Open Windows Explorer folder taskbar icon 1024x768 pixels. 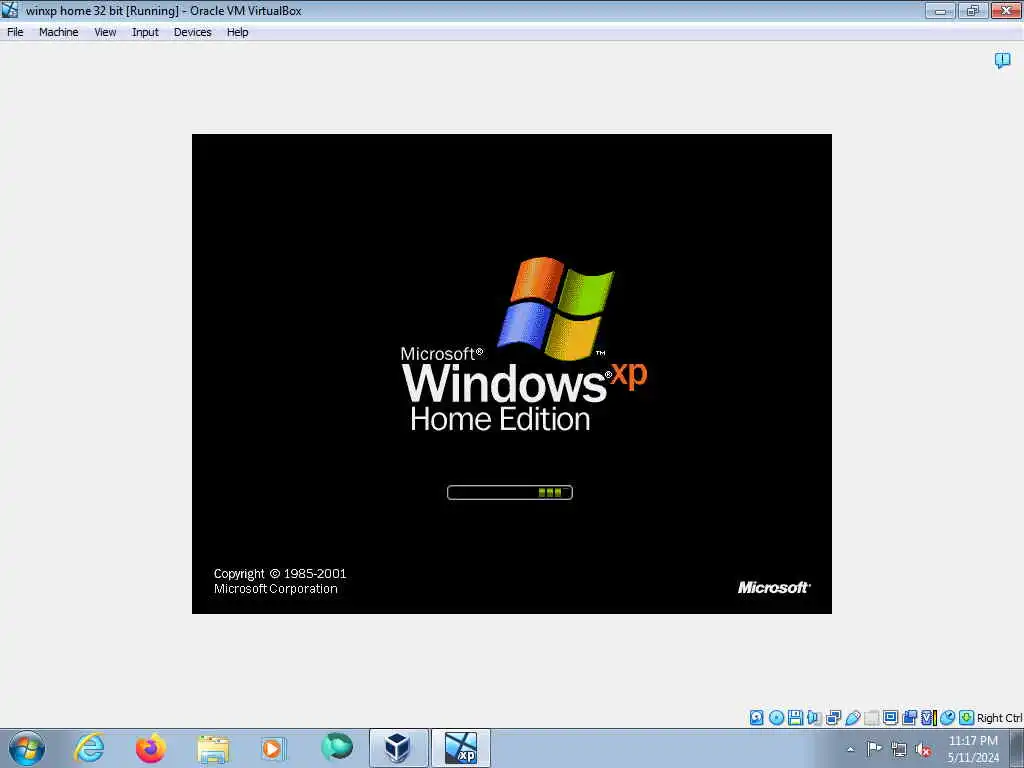tap(213, 749)
